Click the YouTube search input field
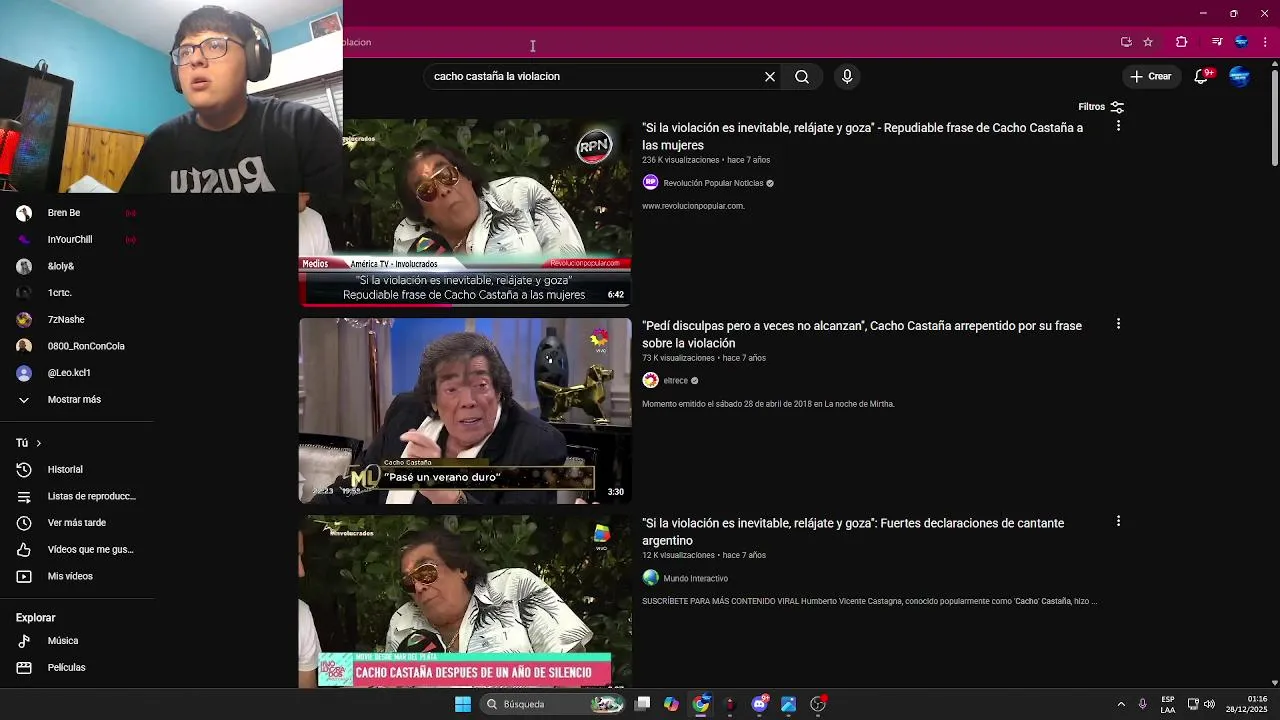This screenshot has height=720, width=1280. (x=595, y=76)
